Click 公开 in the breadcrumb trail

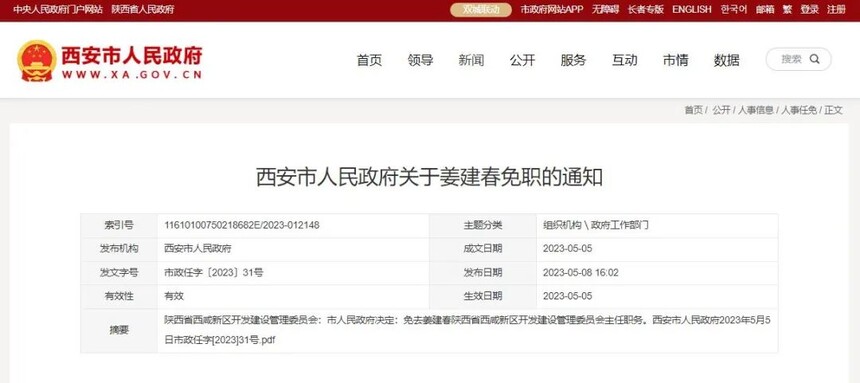point(721,110)
